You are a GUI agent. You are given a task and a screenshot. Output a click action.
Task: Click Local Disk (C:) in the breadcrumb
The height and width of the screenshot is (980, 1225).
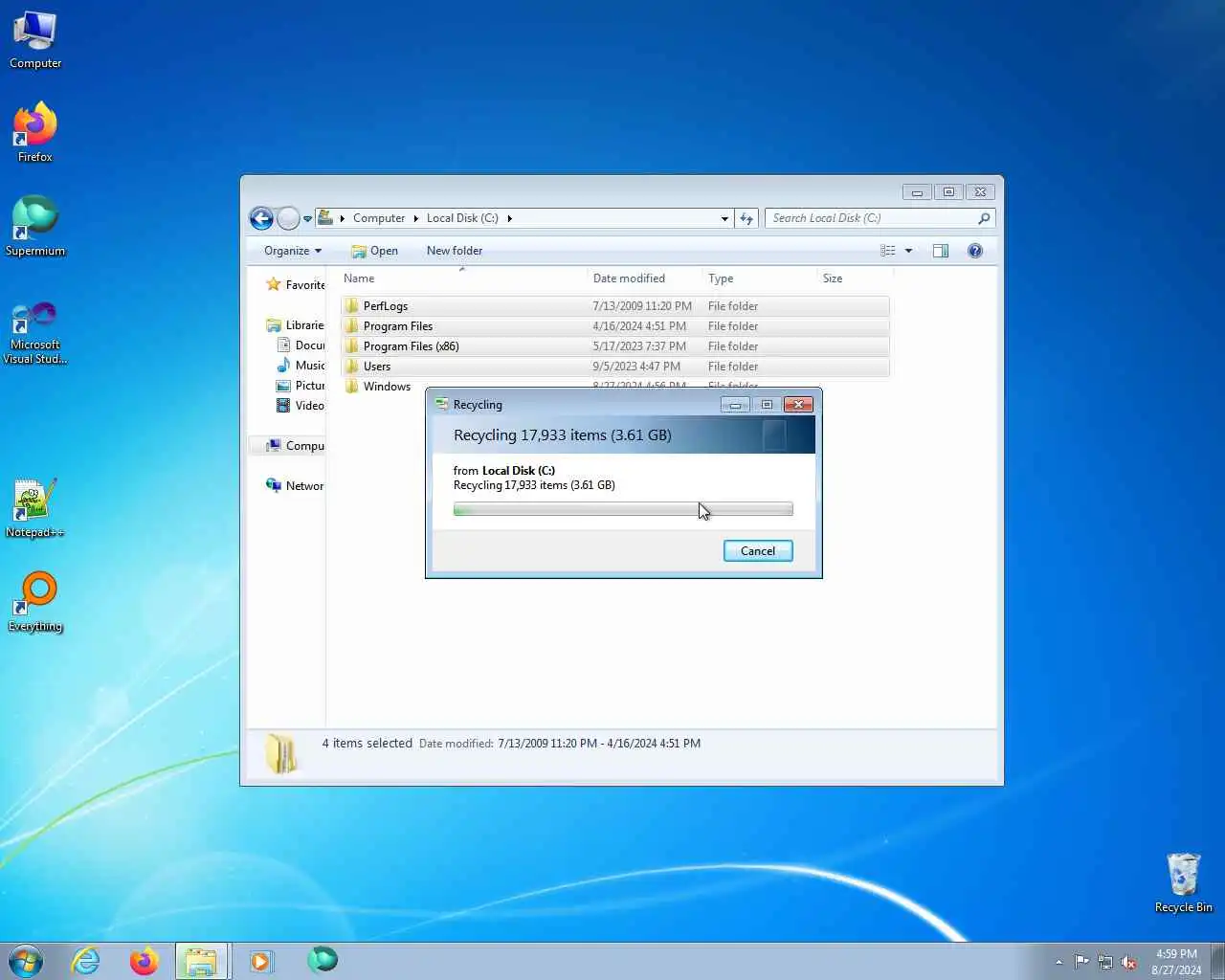[462, 218]
